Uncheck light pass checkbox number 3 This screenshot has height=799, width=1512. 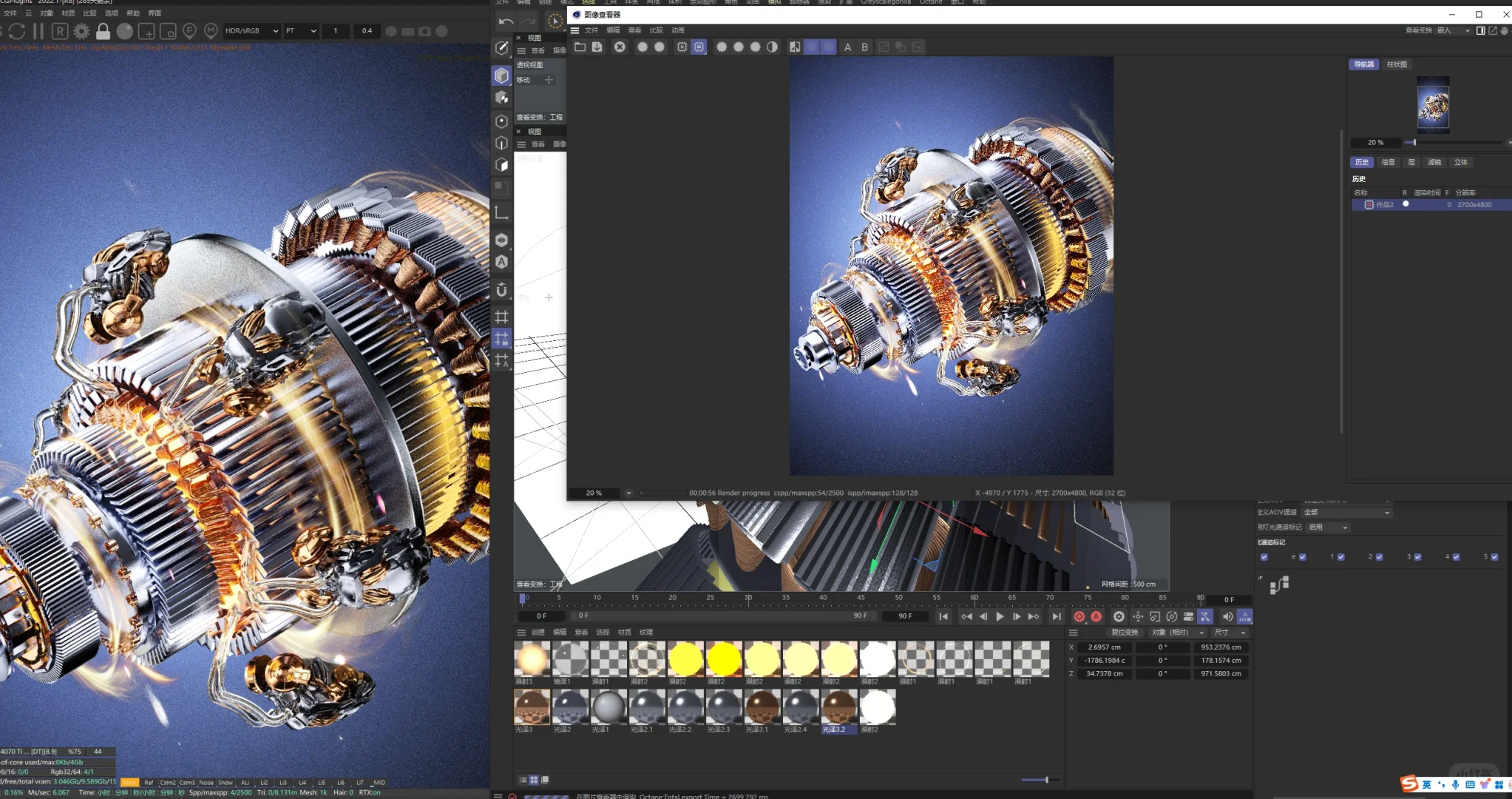[x=1417, y=557]
